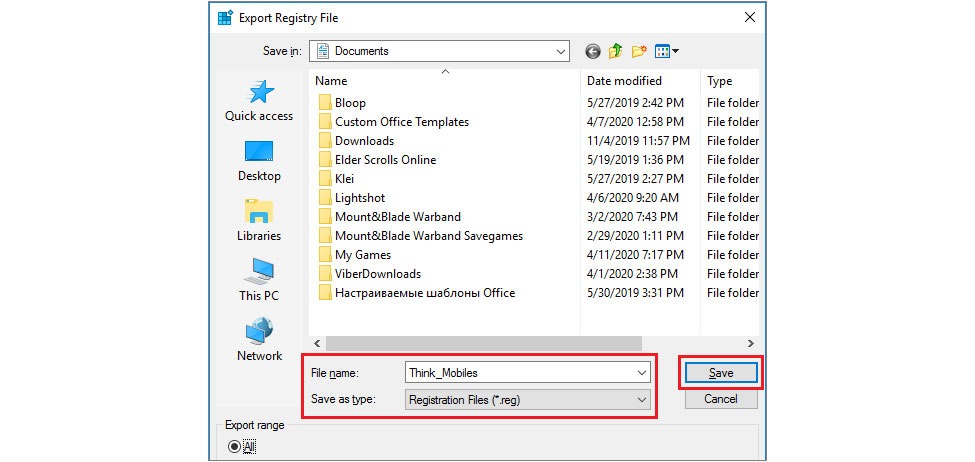Select Klei folder icon
This screenshot has height=462, width=975.
[325, 178]
